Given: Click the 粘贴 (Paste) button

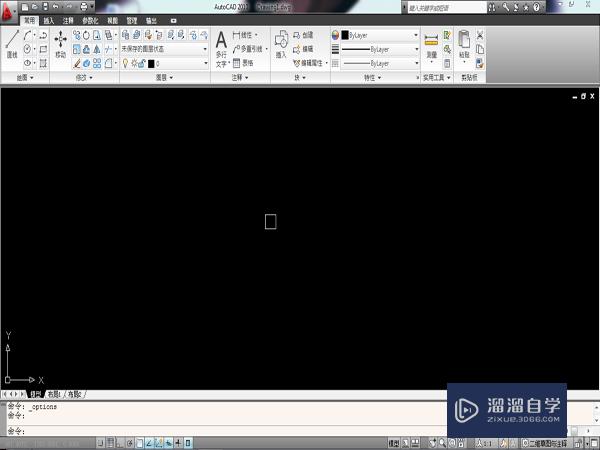Looking at the screenshot, I should coord(464,46).
